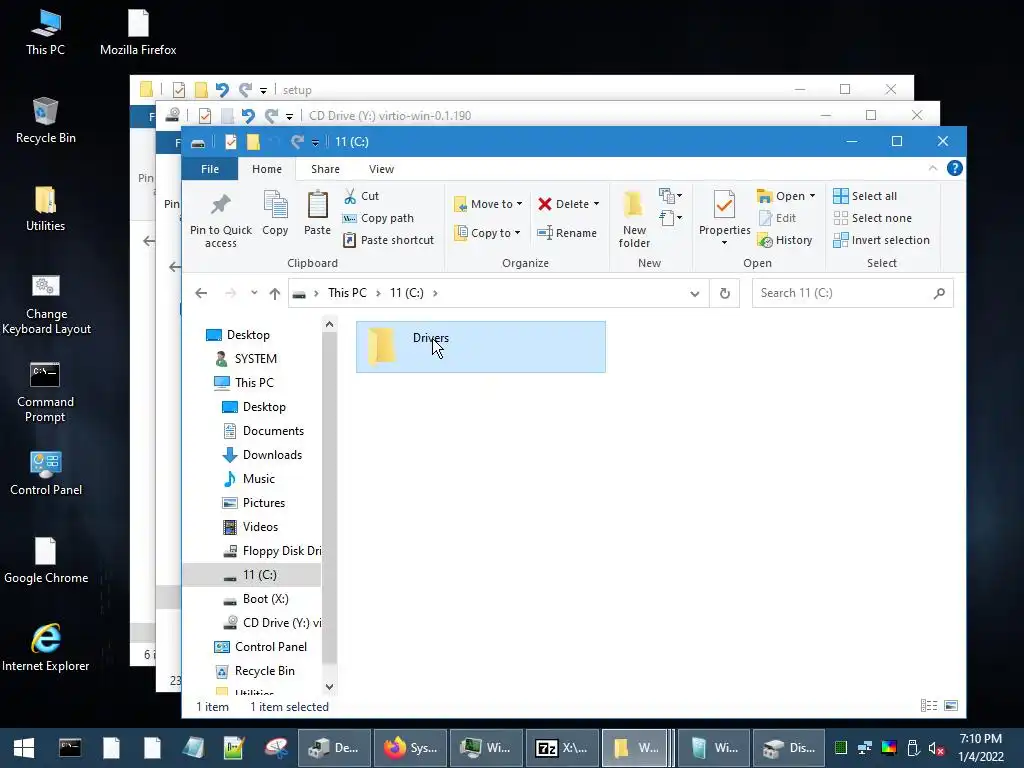Open the Windows Start button
Image resolution: width=1024 pixels, height=768 pixels.
[x=24, y=748]
